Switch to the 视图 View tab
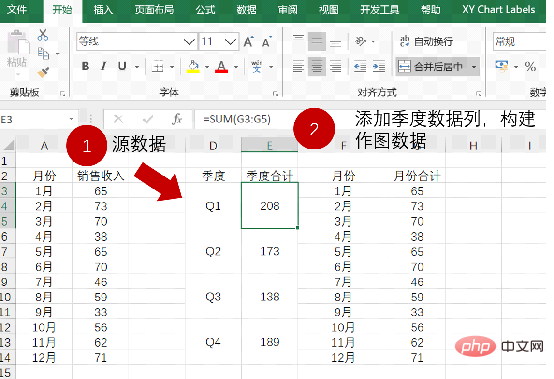Image resolution: width=554 pixels, height=379 pixels. (328, 10)
